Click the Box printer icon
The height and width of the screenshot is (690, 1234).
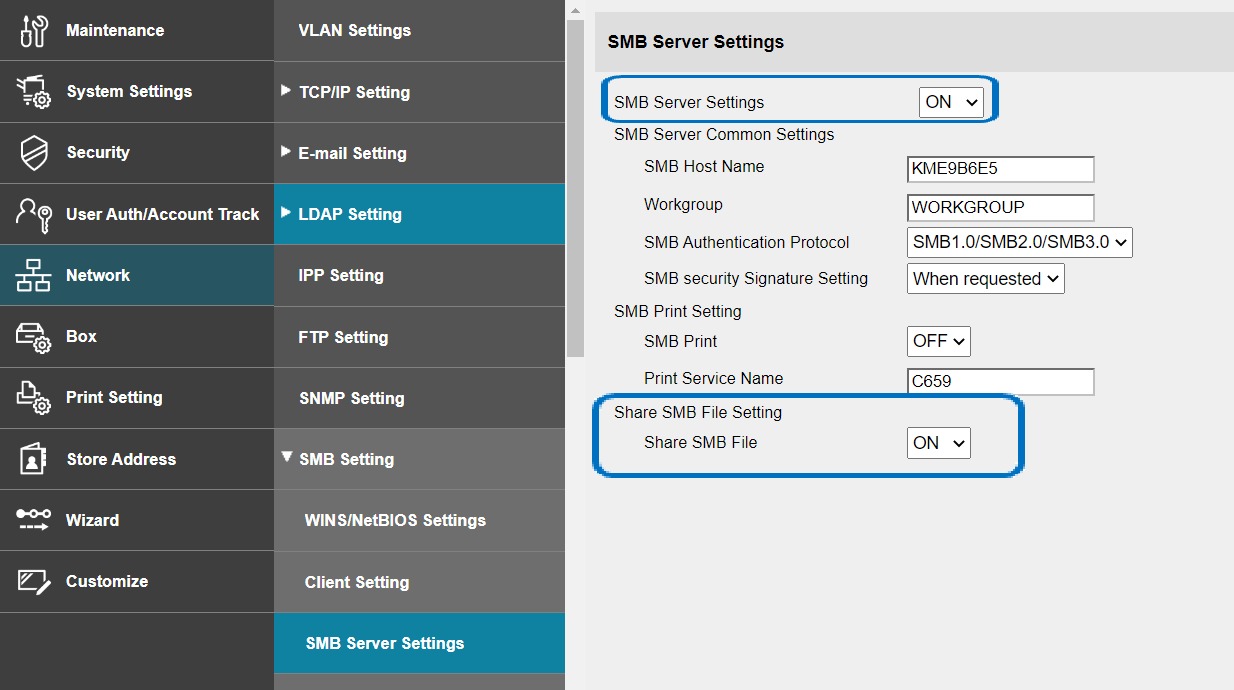point(33,337)
